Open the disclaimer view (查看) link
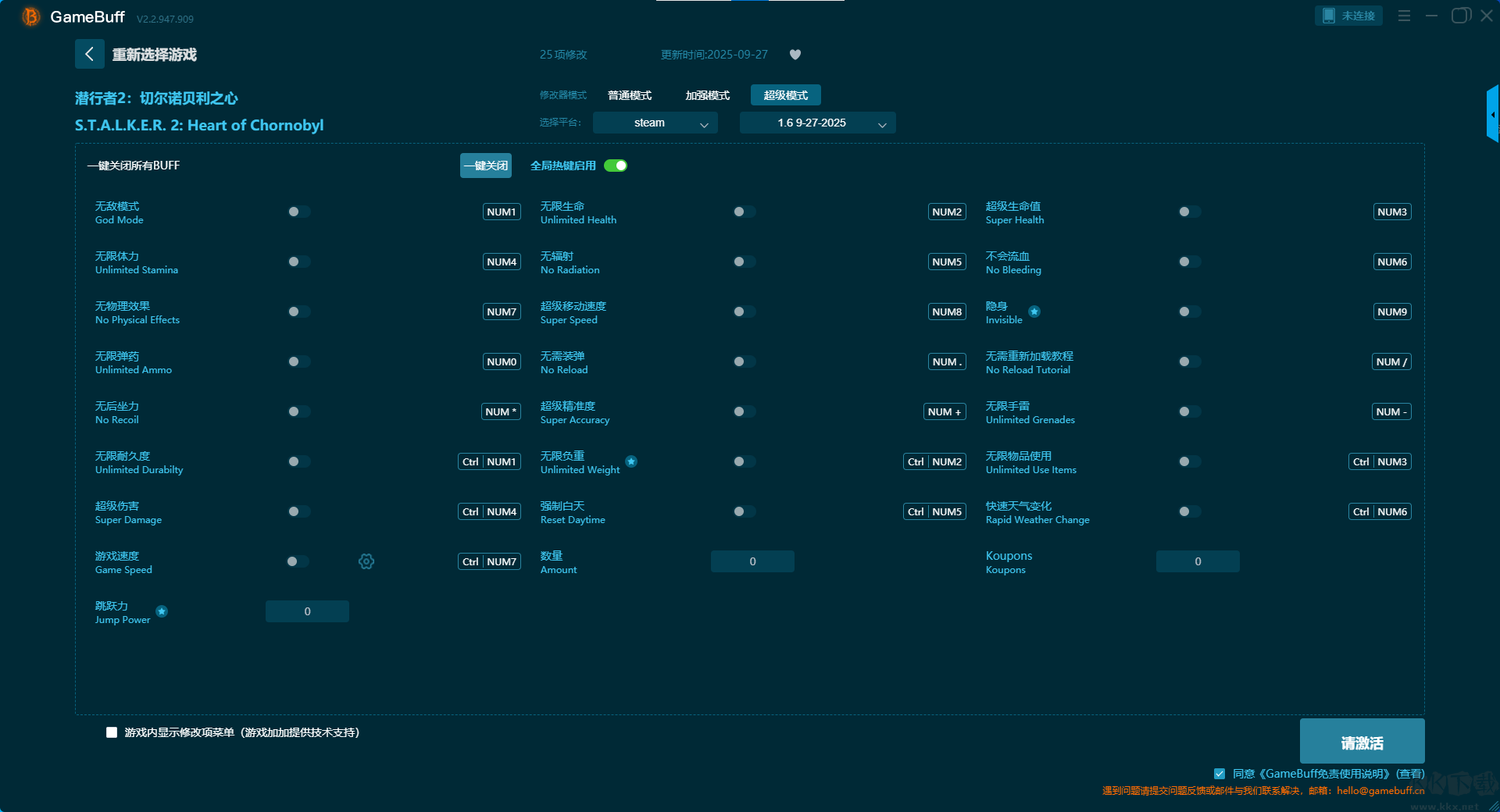Image resolution: width=1500 pixels, height=812 pixels. 1410,774
